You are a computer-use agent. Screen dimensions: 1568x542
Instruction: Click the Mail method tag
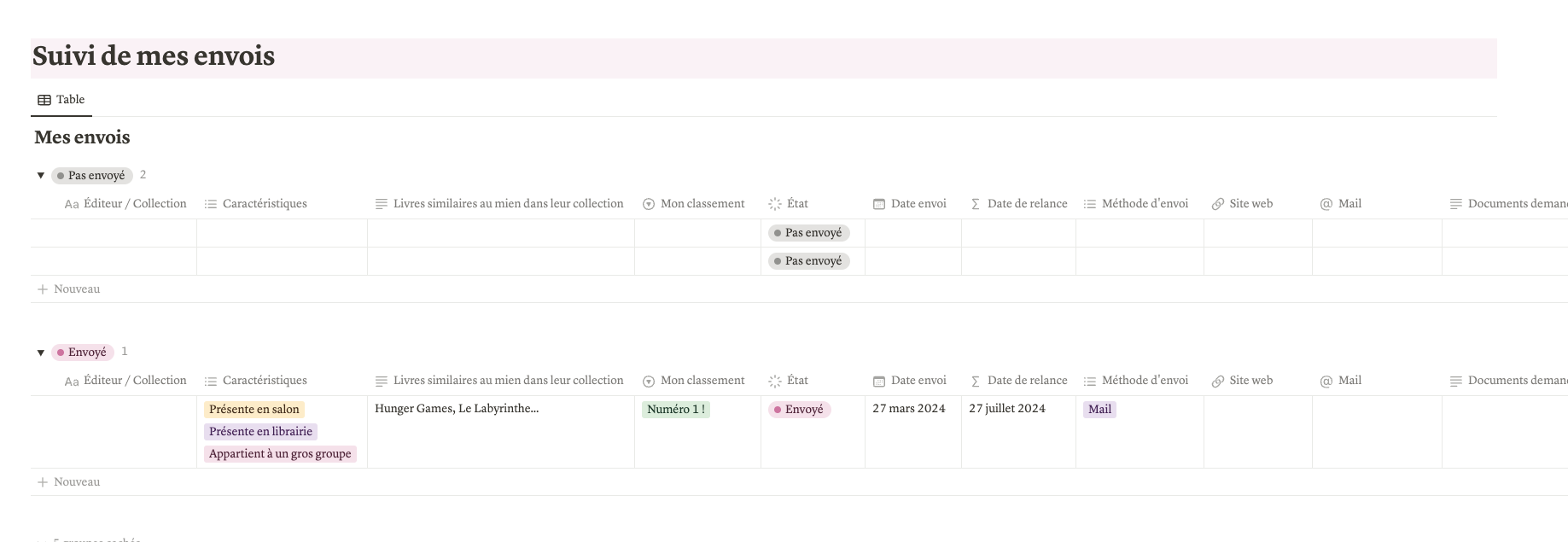pyautogui.click(x=1099, y=410)
